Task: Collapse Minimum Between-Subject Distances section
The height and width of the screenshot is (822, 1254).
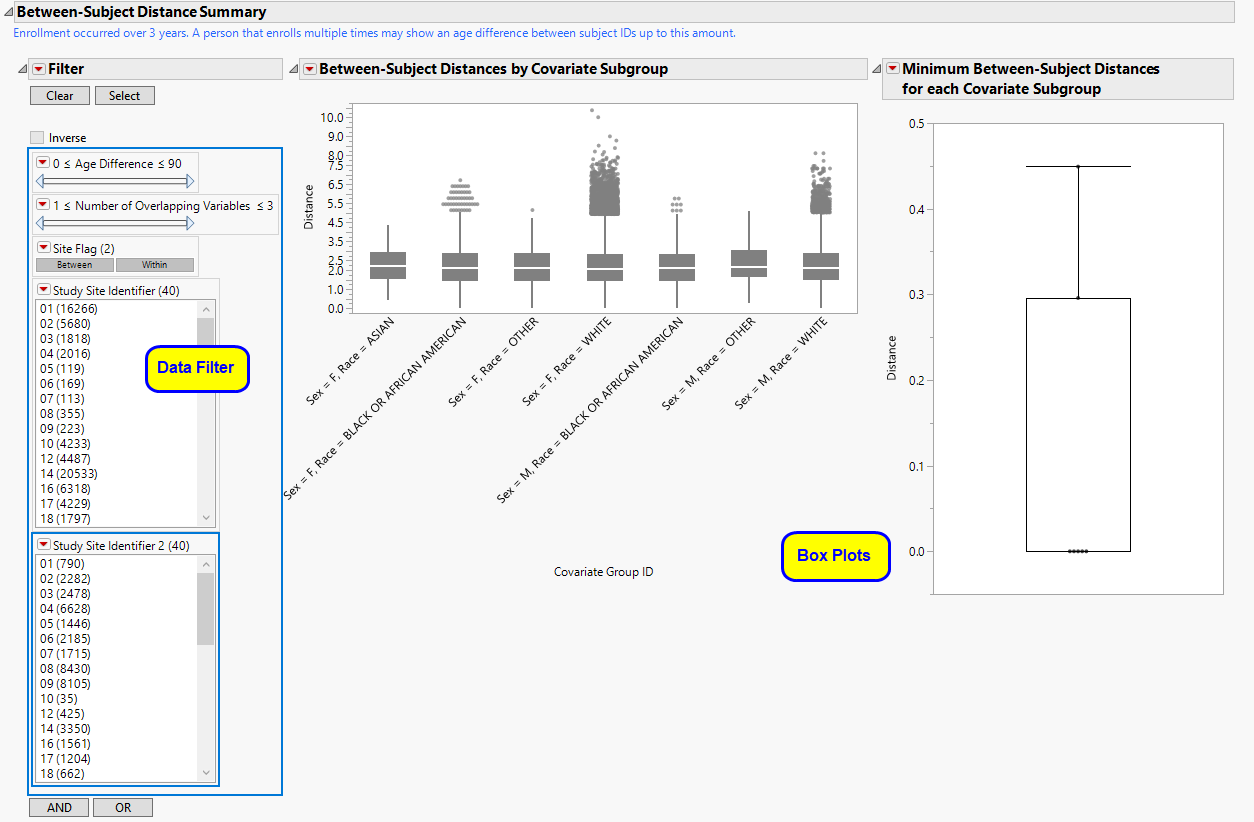Action: pyautogui.click(x=877, y=69)
